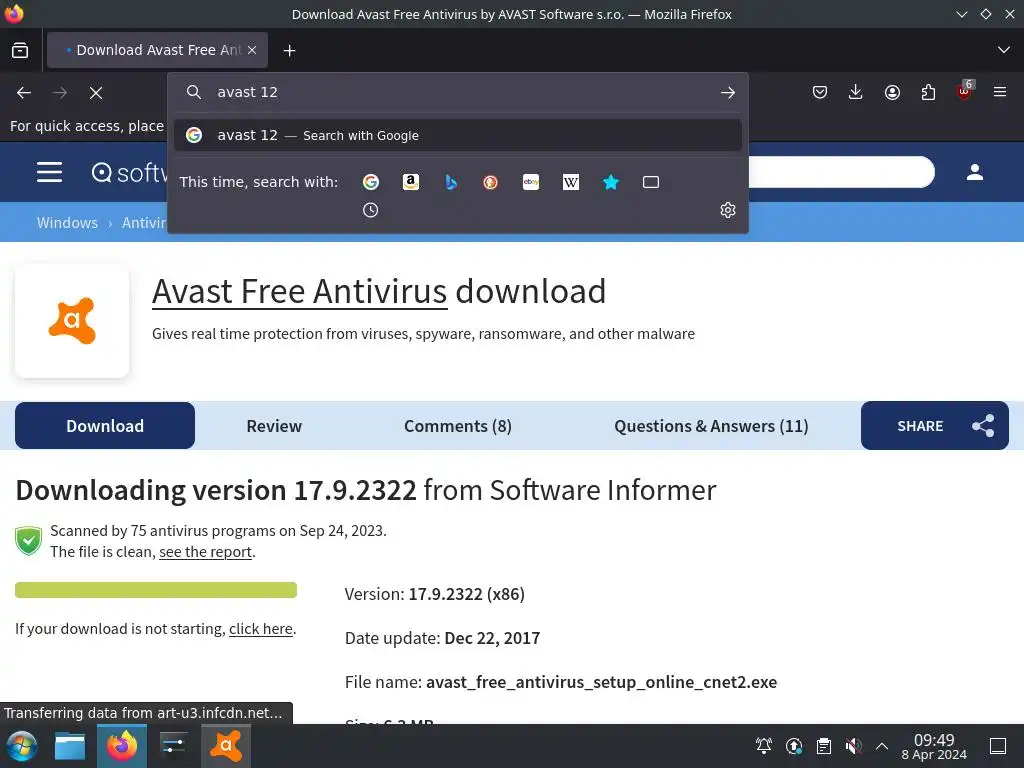Search with eBay one-off engine icon
This screenshot has height=768, width=1024.
click(531, 182)
